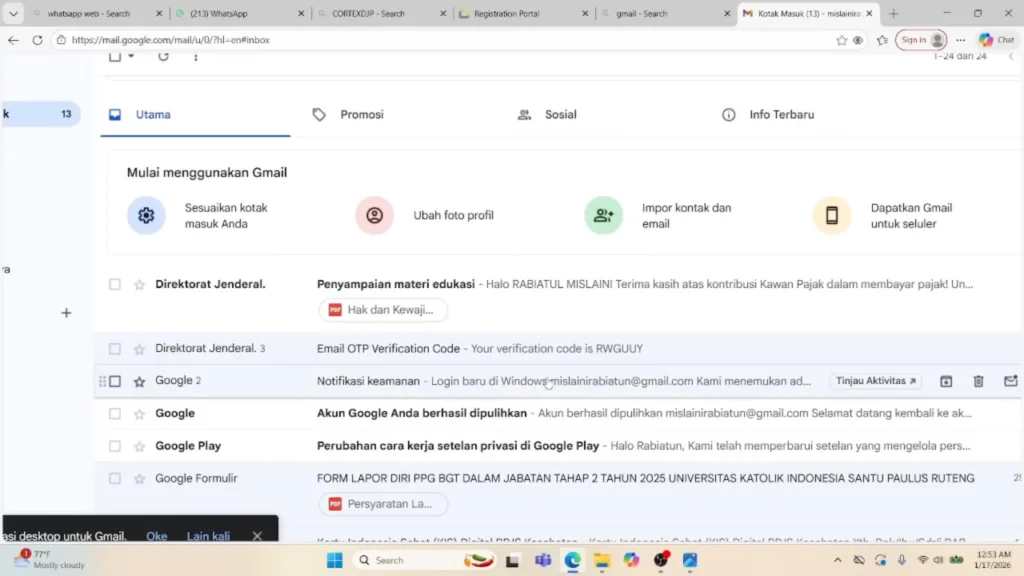The image size is (1024, 576).
Task: Tick the select-all checkbox in toolbar
Action: (x=115, y=56)
